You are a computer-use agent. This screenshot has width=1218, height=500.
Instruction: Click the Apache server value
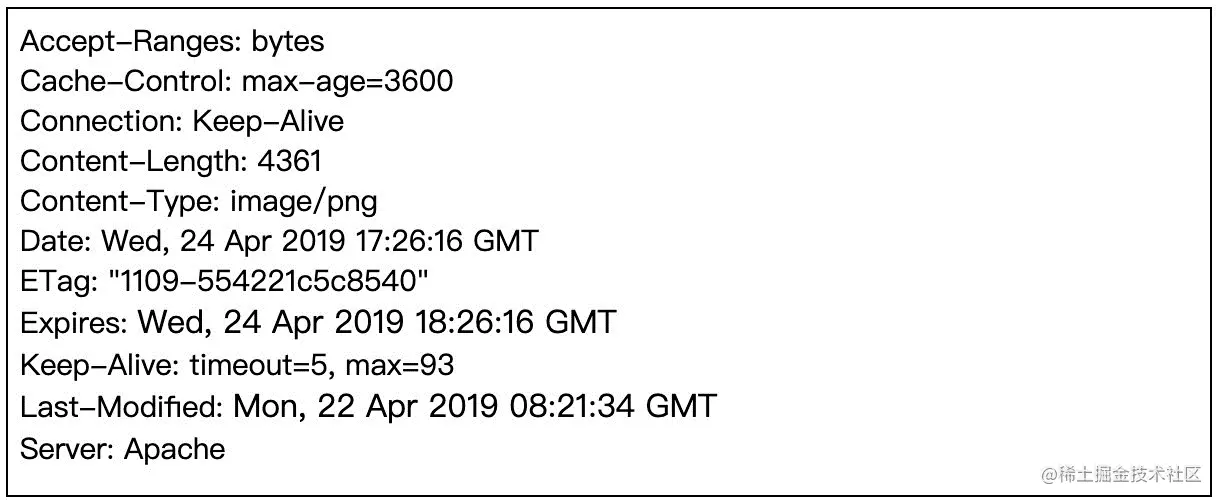coord(175,448)
